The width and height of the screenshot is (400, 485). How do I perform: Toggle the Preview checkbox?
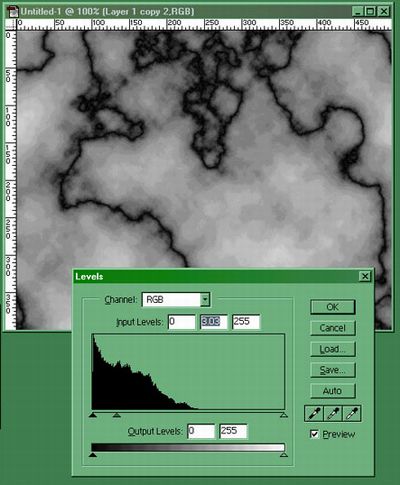click(x=314, y=434)
